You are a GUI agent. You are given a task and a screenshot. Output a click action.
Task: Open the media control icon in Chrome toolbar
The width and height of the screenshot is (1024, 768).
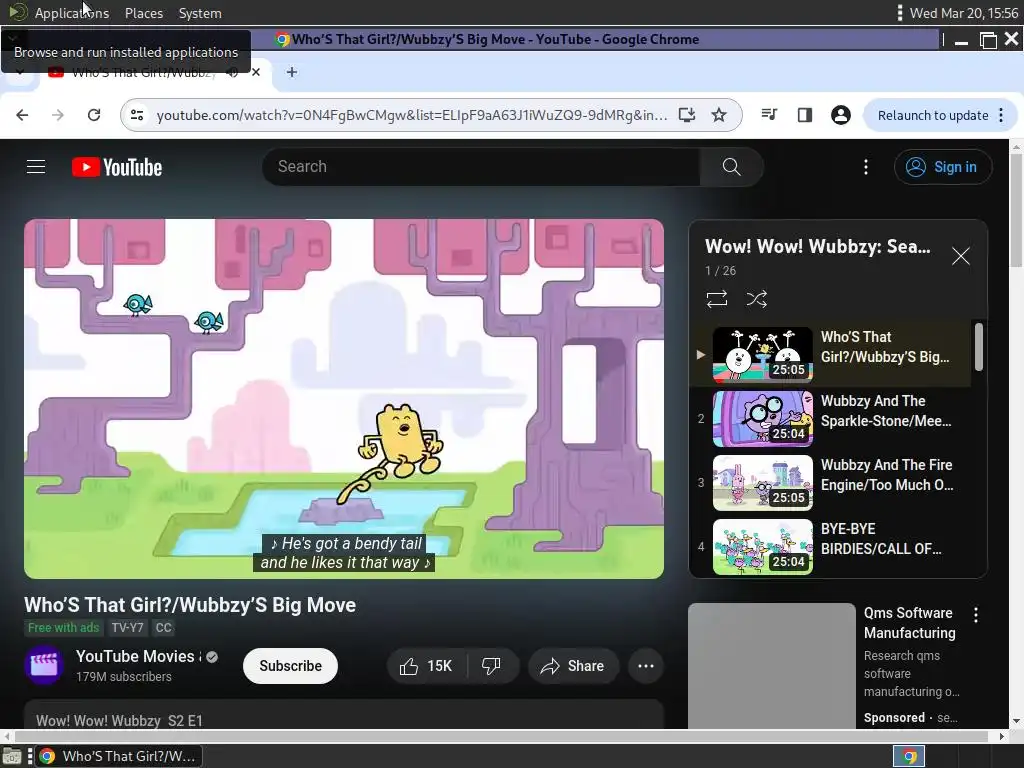click(769, 115)
